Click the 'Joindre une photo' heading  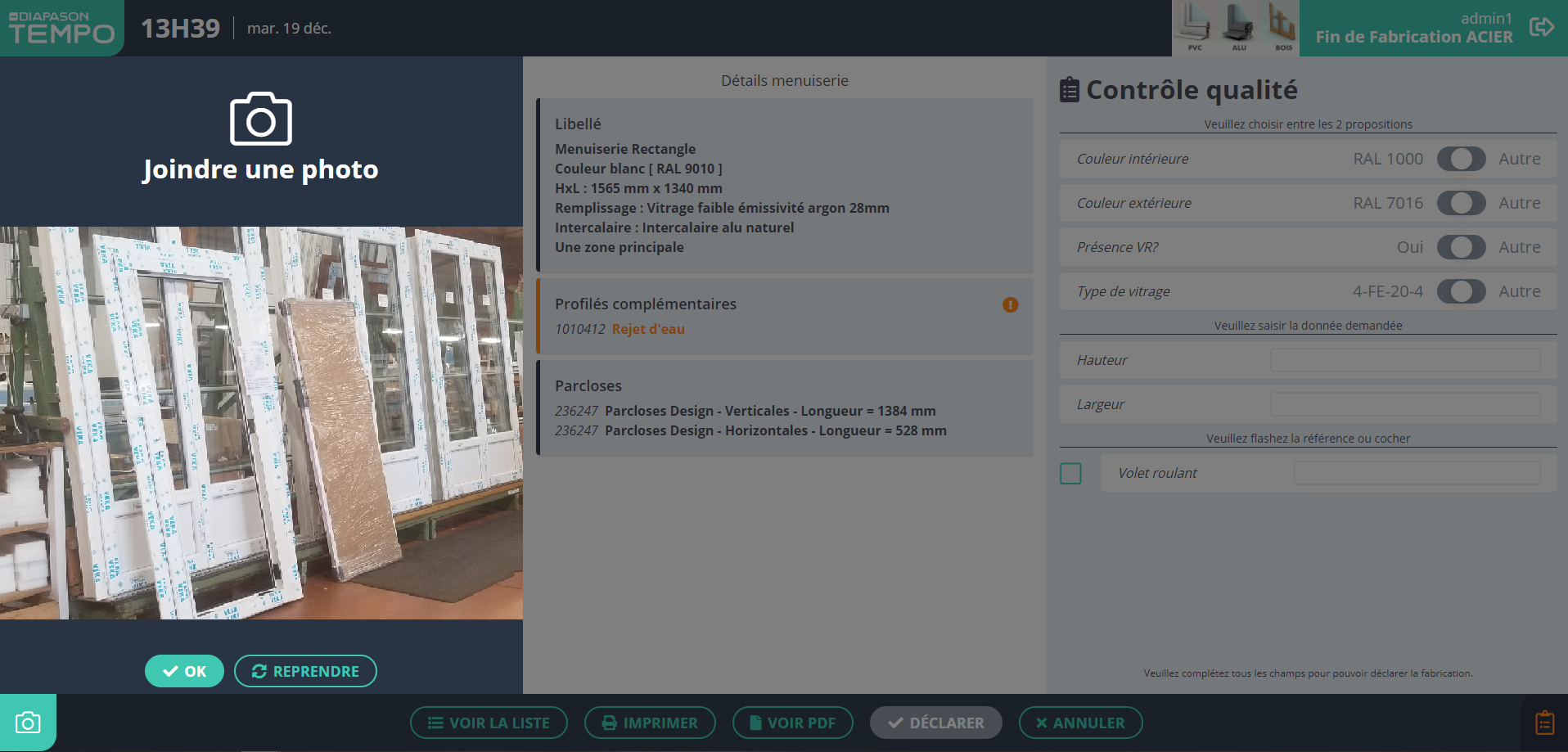[x=261, y=169]
